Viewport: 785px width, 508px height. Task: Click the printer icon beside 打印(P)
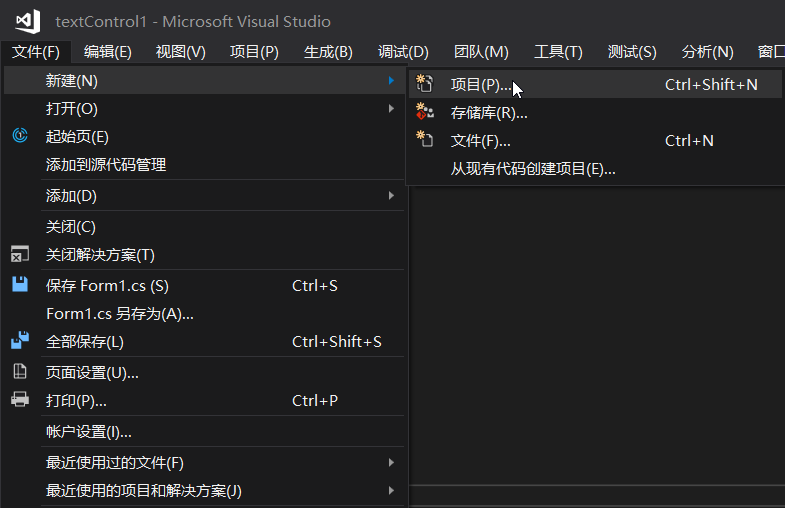click(20, 399)
